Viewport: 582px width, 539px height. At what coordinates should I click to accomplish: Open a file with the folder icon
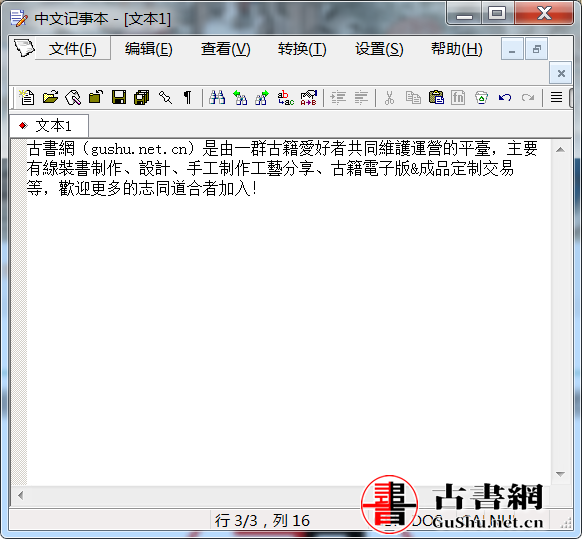pyautogui.click(x=50, y=98)
